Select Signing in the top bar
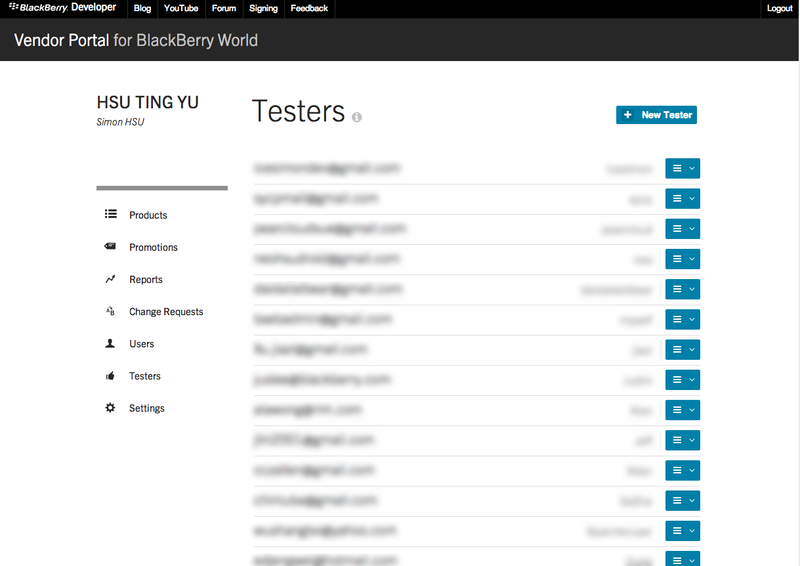 click(x=263, y=8)
